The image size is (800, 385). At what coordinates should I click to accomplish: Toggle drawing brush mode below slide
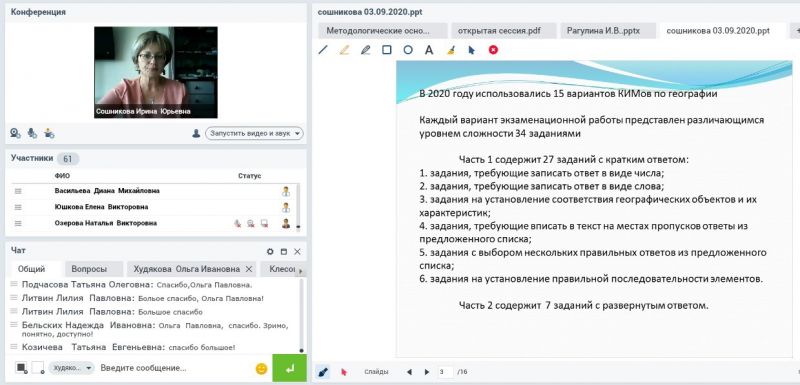click(x=322, y=372)
